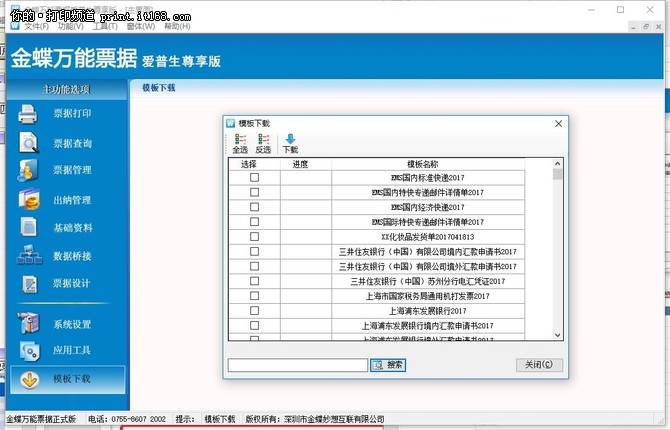Viewport: 670px width, 430px height.
Task: Open 系统设置 icon in sidebar
Action: pyautogui.click(x=29, y=323)
